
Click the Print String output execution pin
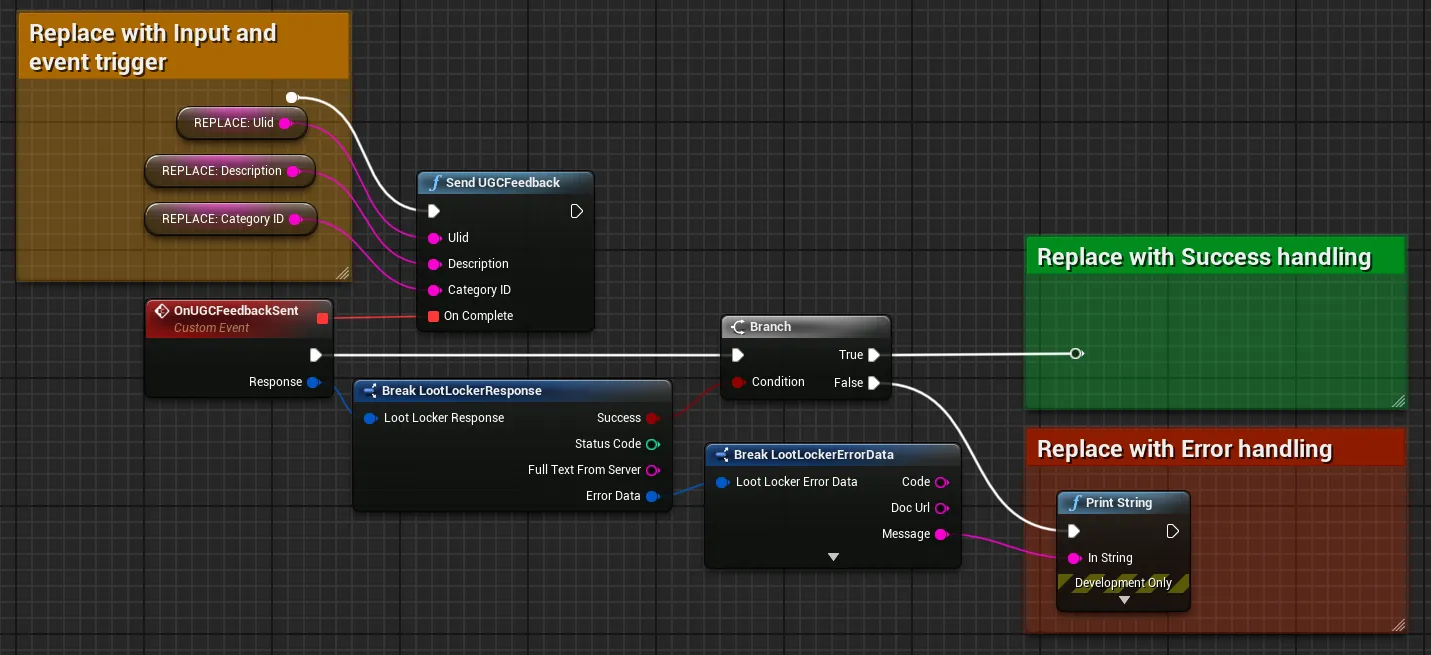coord(1173,531)
